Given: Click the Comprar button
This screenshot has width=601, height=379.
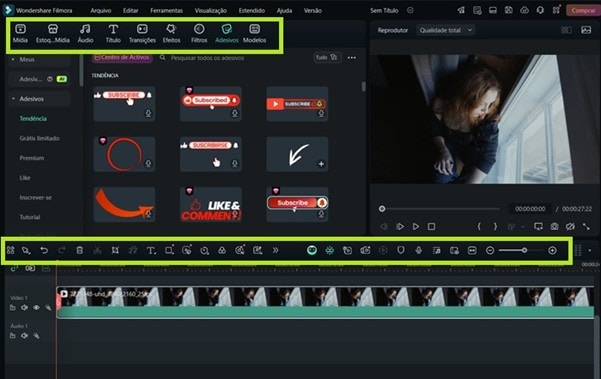Looking at the screenshot, I should pos(583,10).
